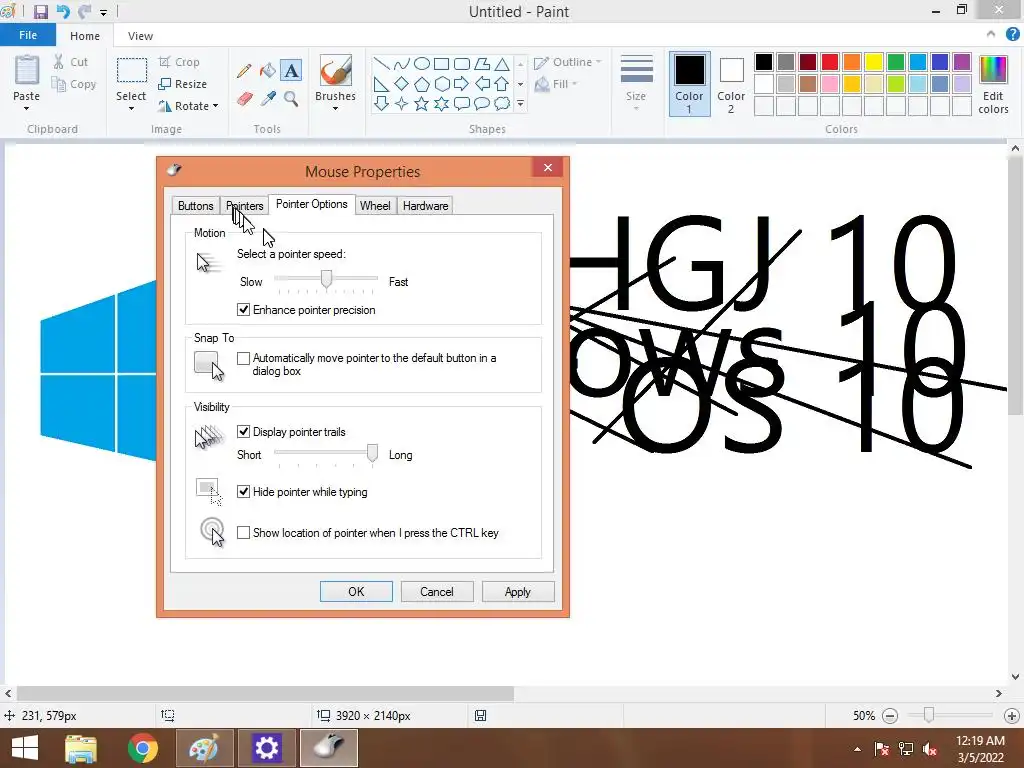Select the Line shape

pyautogui.click(x=381, y=64)
